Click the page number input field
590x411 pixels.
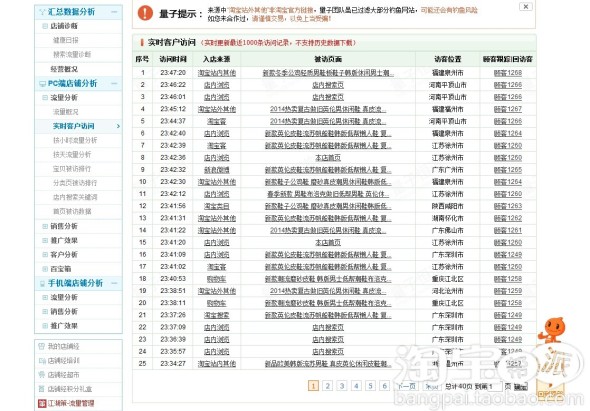pyautogui.click(x=496, y=386)
